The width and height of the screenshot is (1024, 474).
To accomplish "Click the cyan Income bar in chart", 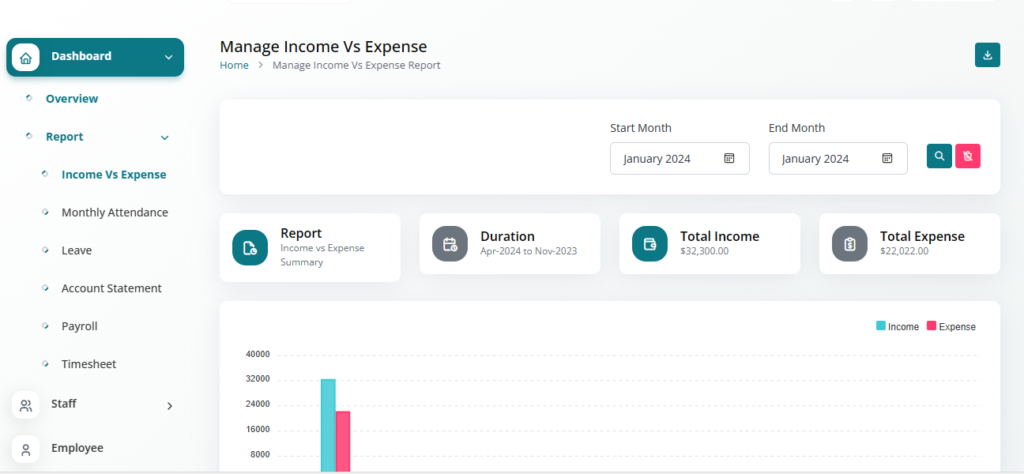I will click(327, 424).
